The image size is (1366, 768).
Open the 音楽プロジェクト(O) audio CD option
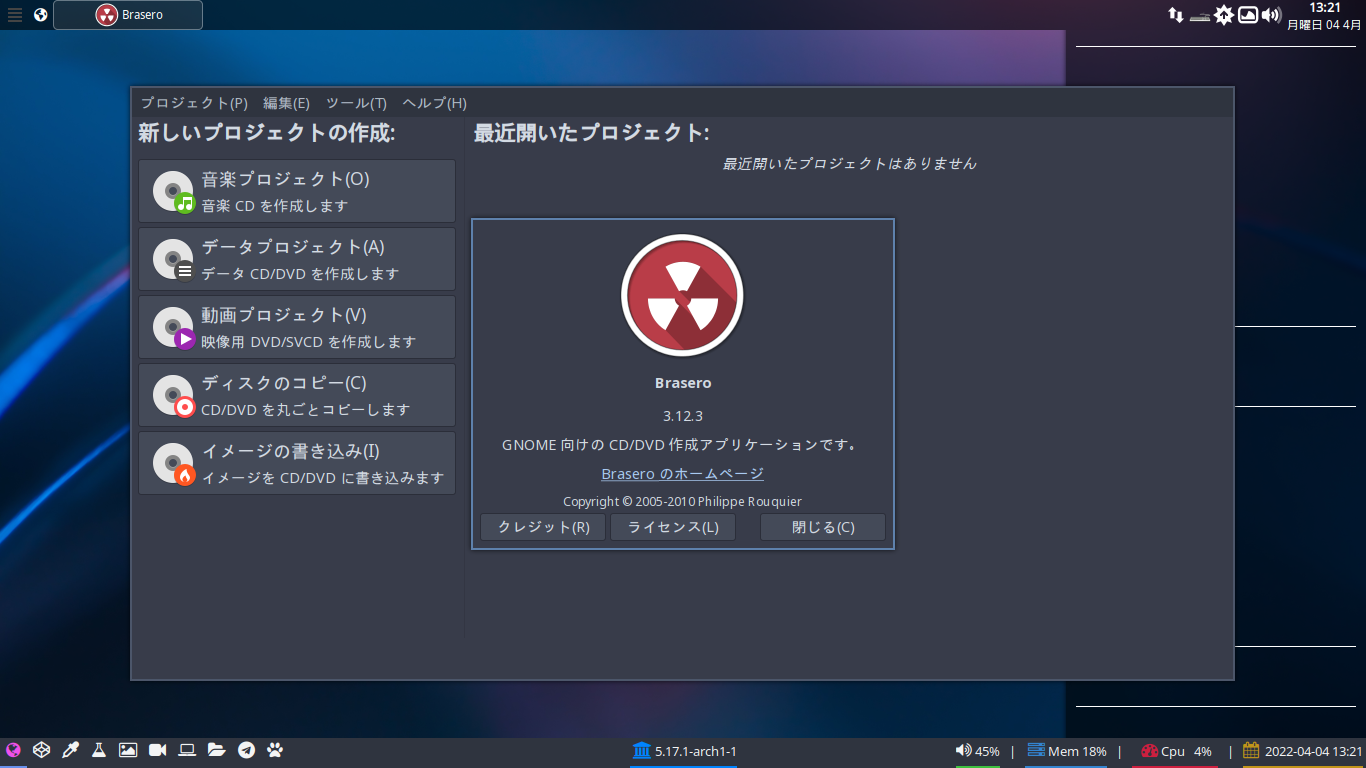(x=297, y=191)
